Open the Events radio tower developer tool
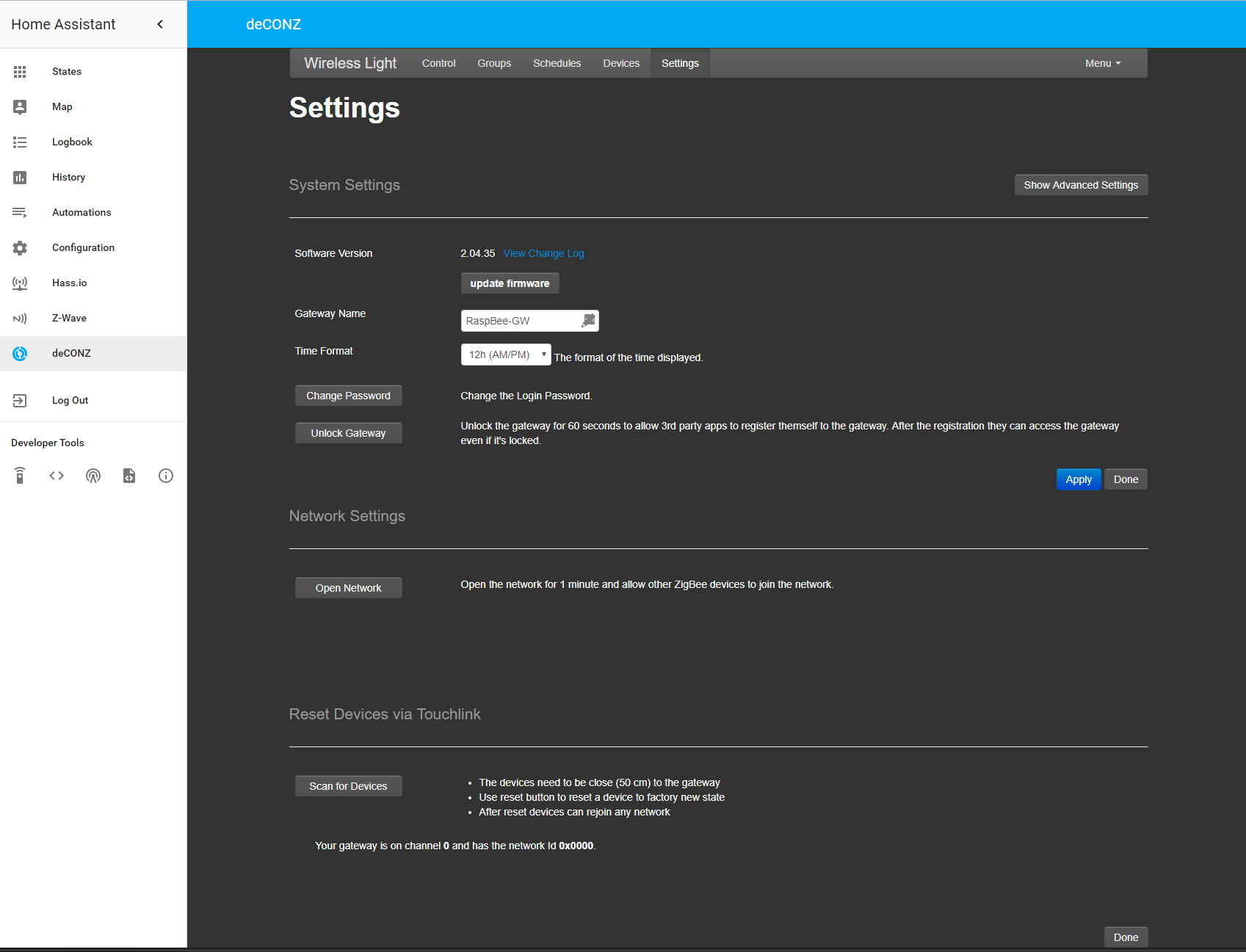 93,476
